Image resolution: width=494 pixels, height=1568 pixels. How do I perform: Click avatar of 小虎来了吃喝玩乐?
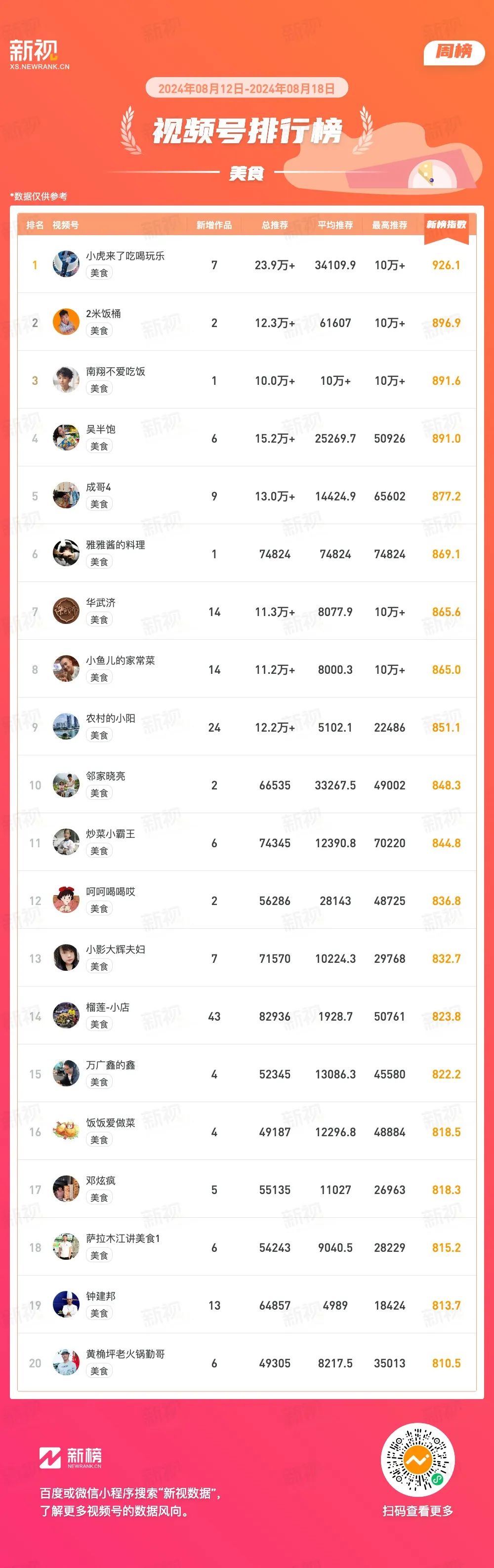pos(66,264)
